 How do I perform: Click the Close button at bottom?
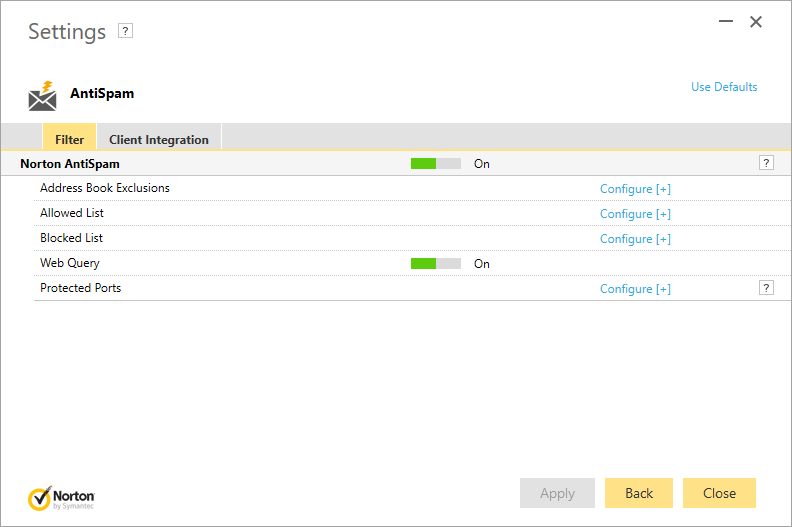pyautogui.click(x=719, y=493)
